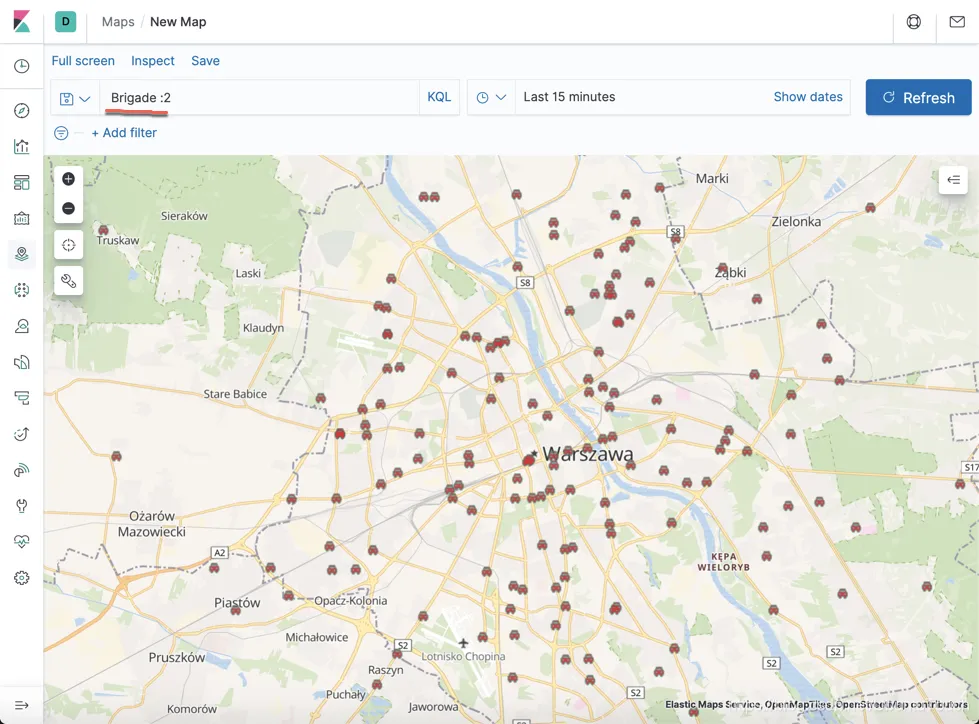Click the Zielonka map label
Screen dimensions: 979x724
(x=796, y=222)
